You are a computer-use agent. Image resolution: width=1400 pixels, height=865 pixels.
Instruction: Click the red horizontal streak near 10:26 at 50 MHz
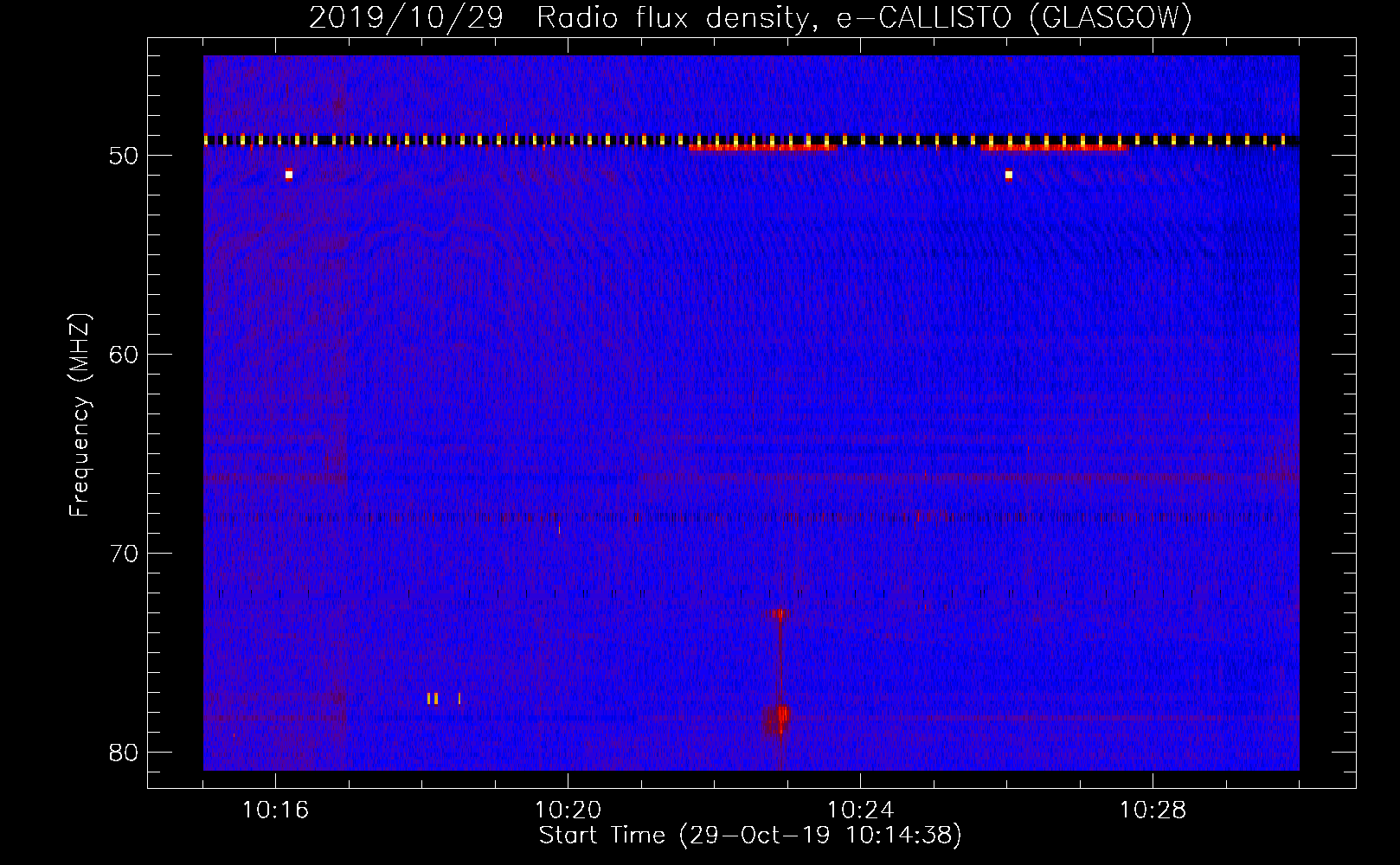(1055, 148)
